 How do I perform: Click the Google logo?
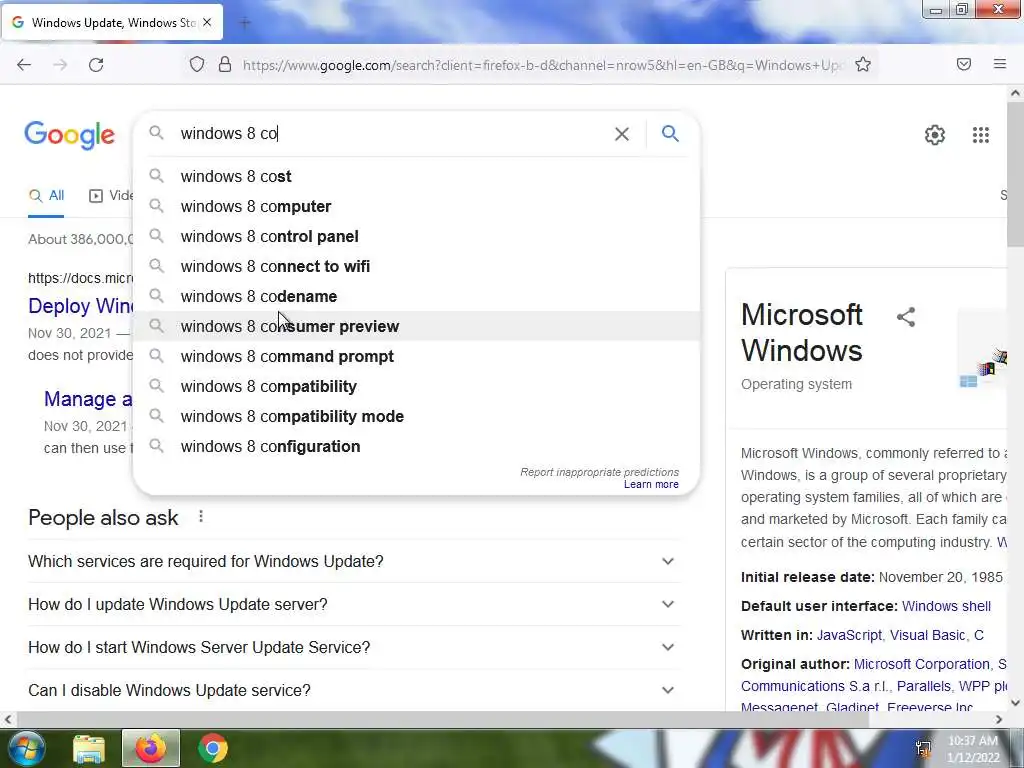pyautogui.click(x=70, y=135)
